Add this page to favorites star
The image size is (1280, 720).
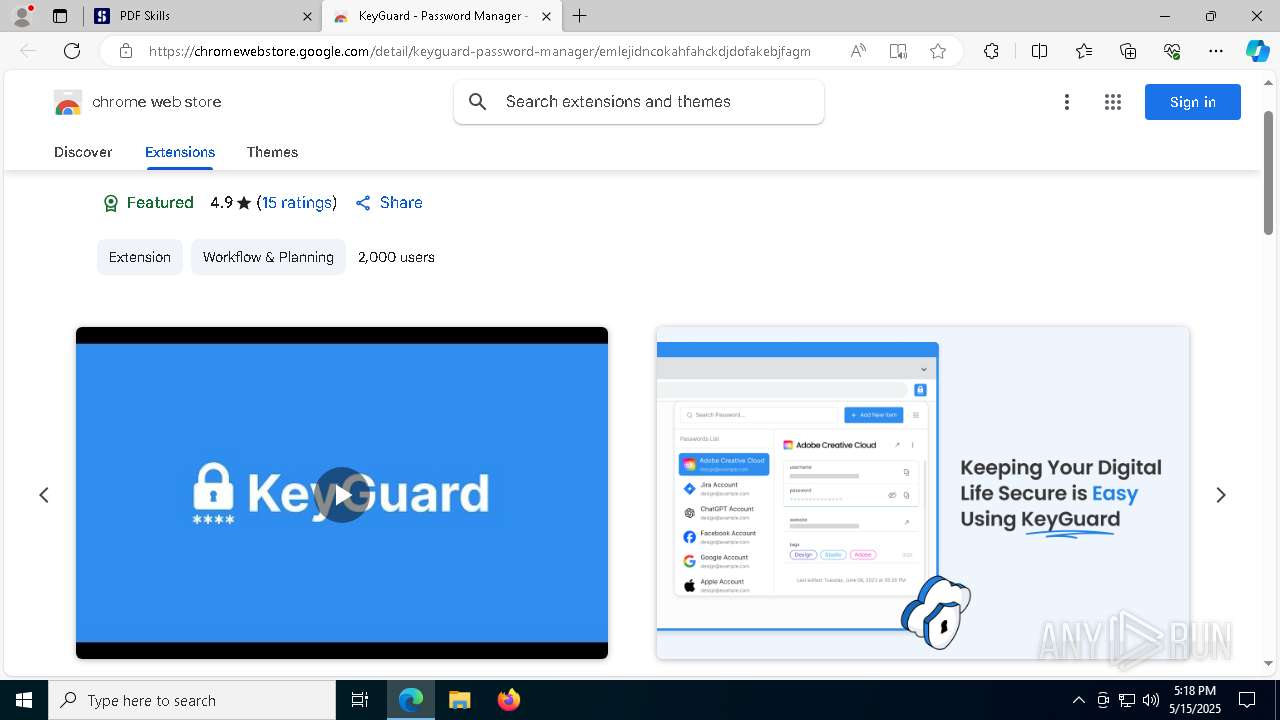[938, 51]
